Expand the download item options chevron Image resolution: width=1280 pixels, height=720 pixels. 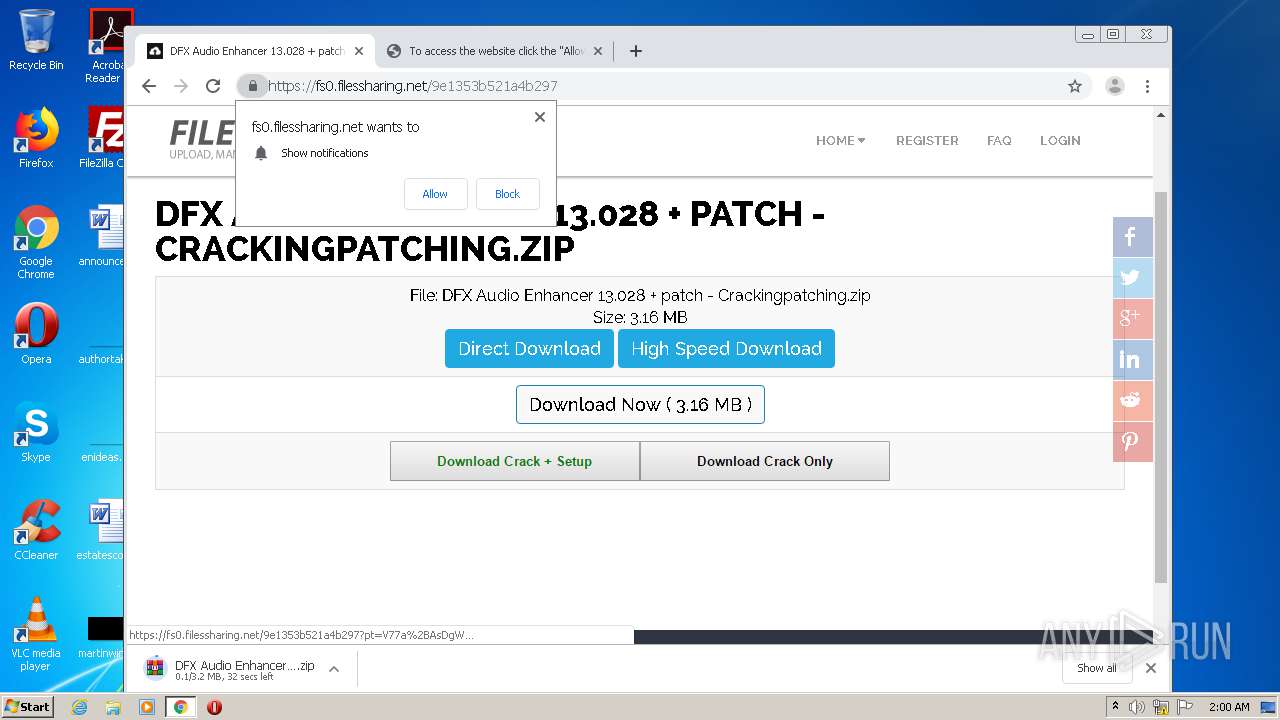334,669
